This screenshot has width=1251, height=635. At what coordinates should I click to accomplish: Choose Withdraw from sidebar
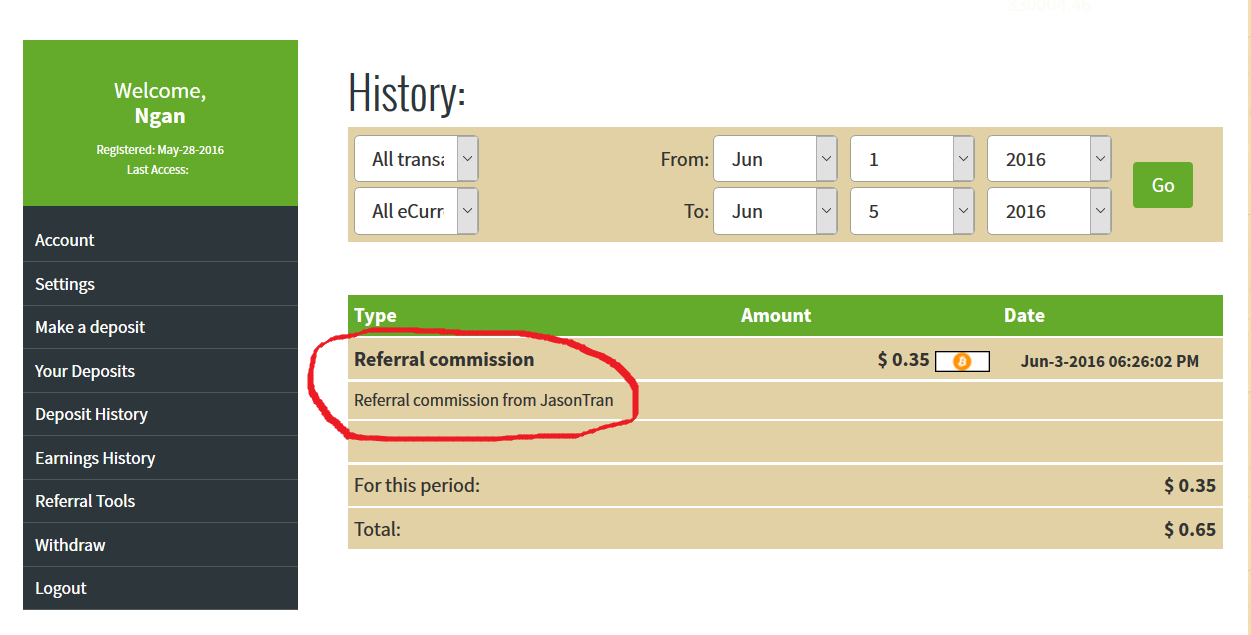pos(70,545)
